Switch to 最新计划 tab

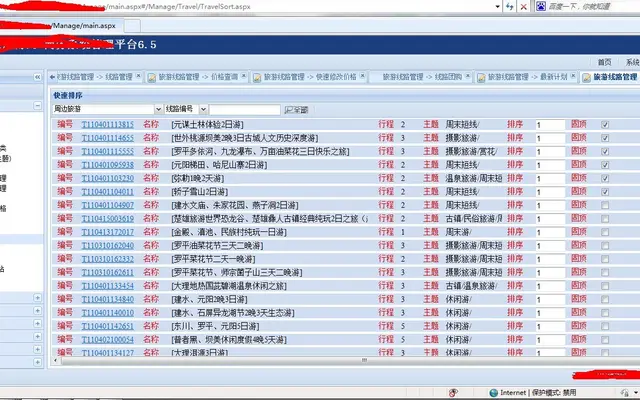coord(527,77)
